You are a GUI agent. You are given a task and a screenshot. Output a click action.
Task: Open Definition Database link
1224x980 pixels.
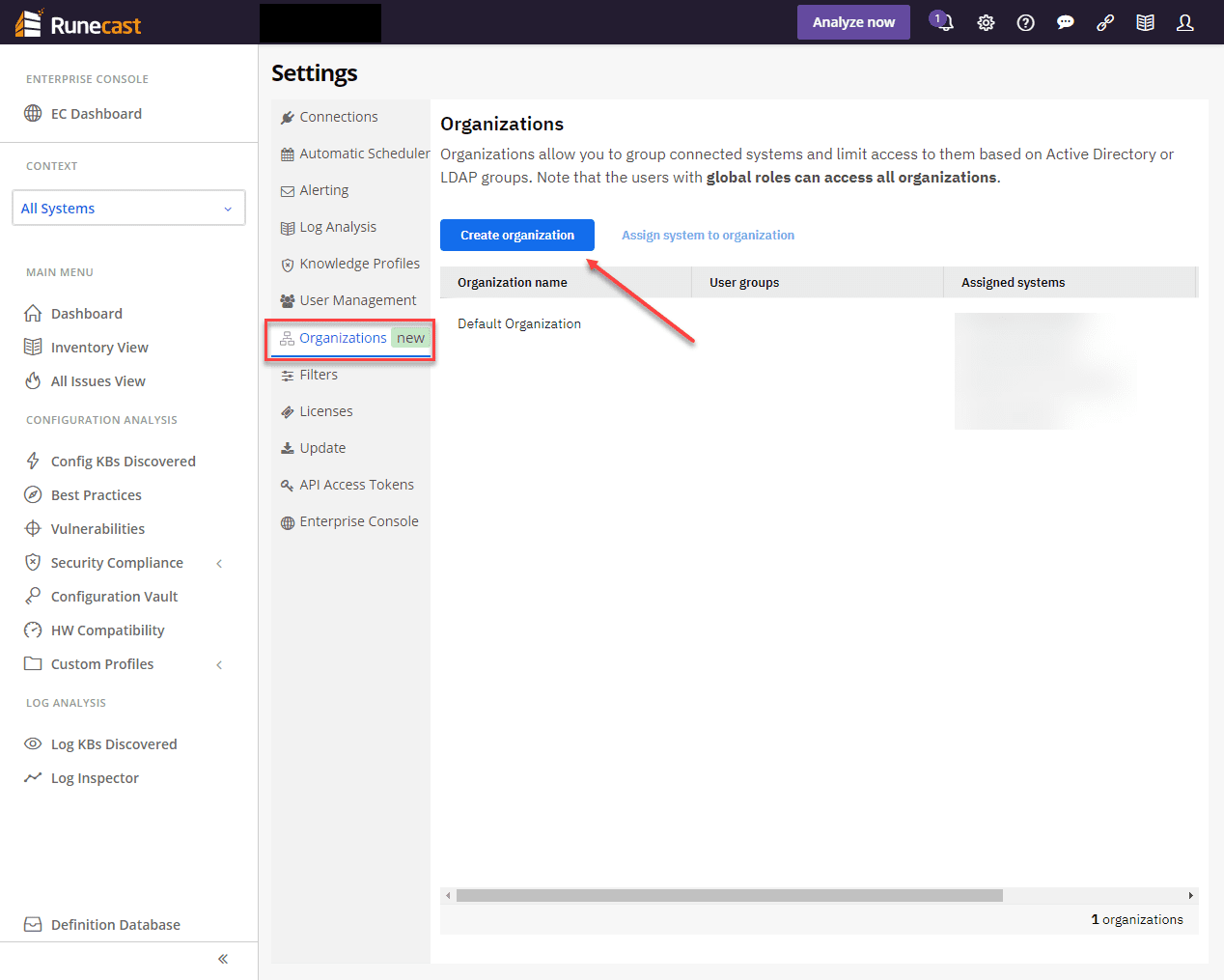coord(115,924)
